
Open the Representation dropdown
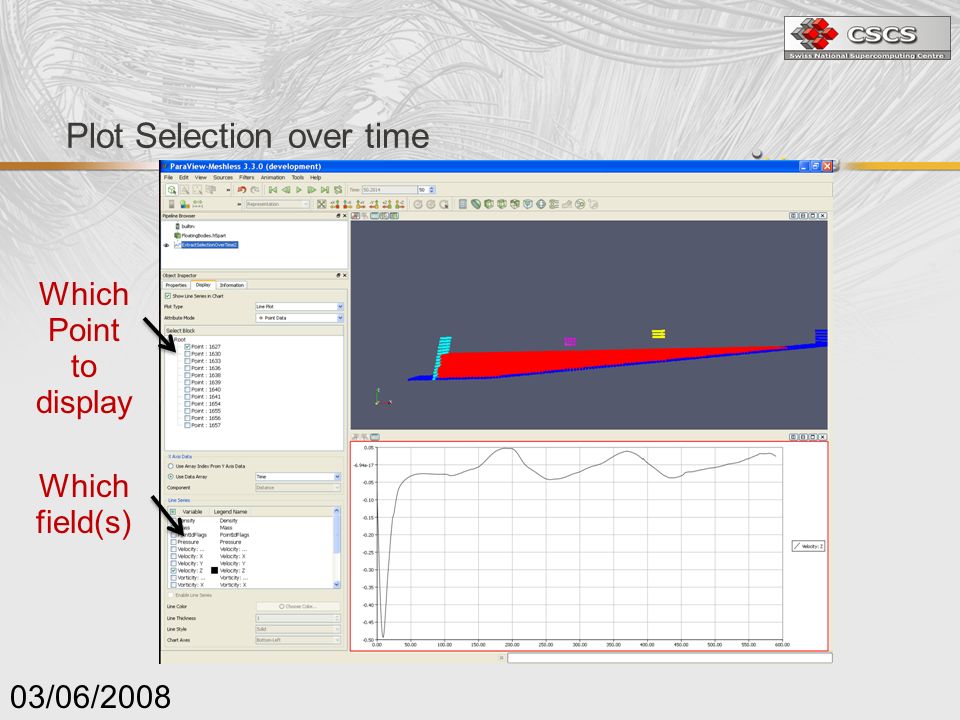tap(277, 204)
